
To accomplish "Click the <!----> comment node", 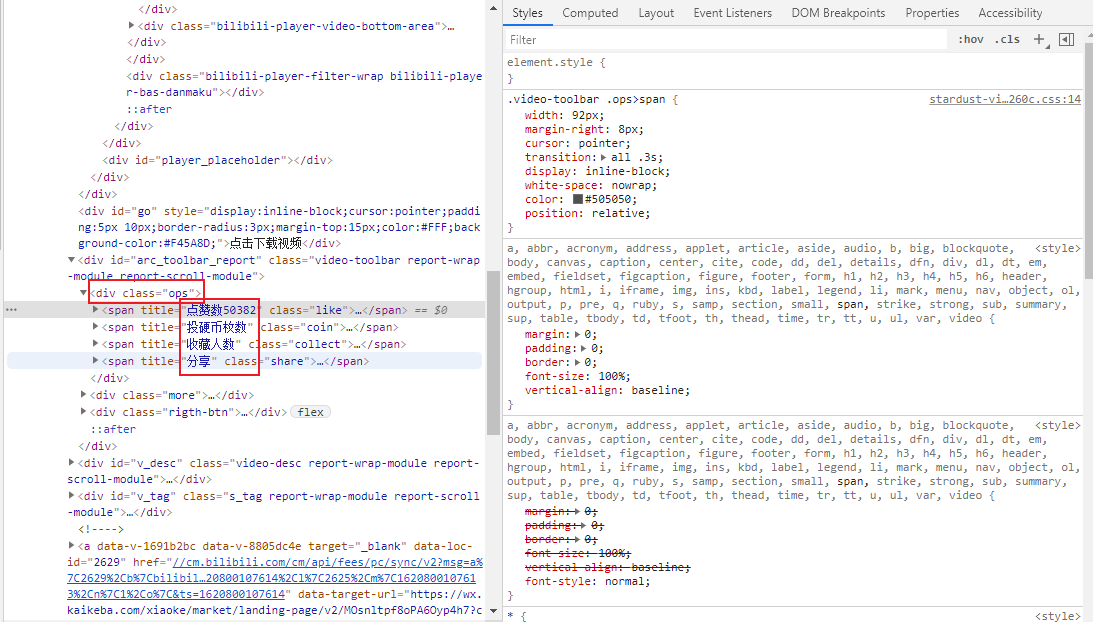I will pos(101,529).
